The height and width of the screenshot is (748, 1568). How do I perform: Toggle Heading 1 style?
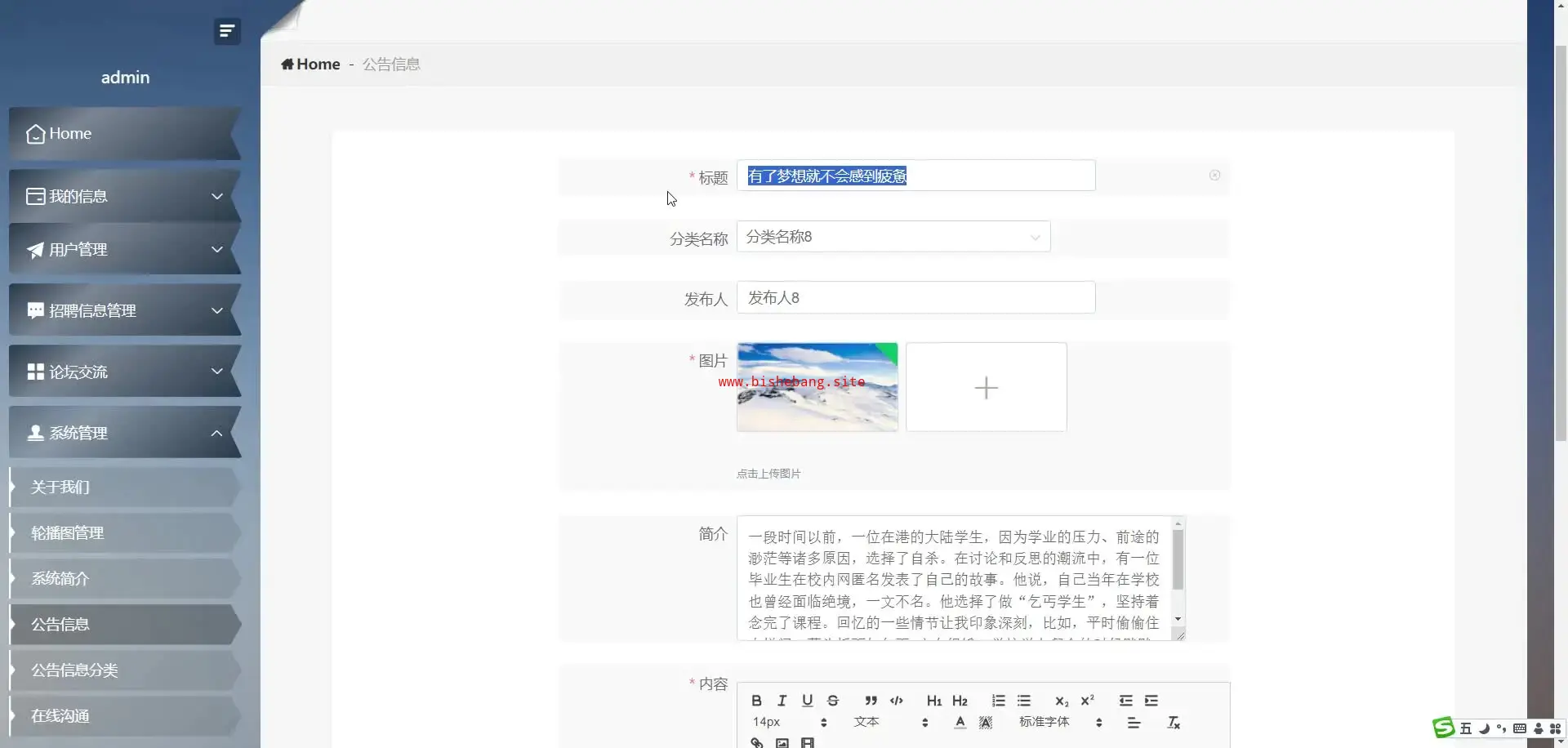[x=933, y=701]
